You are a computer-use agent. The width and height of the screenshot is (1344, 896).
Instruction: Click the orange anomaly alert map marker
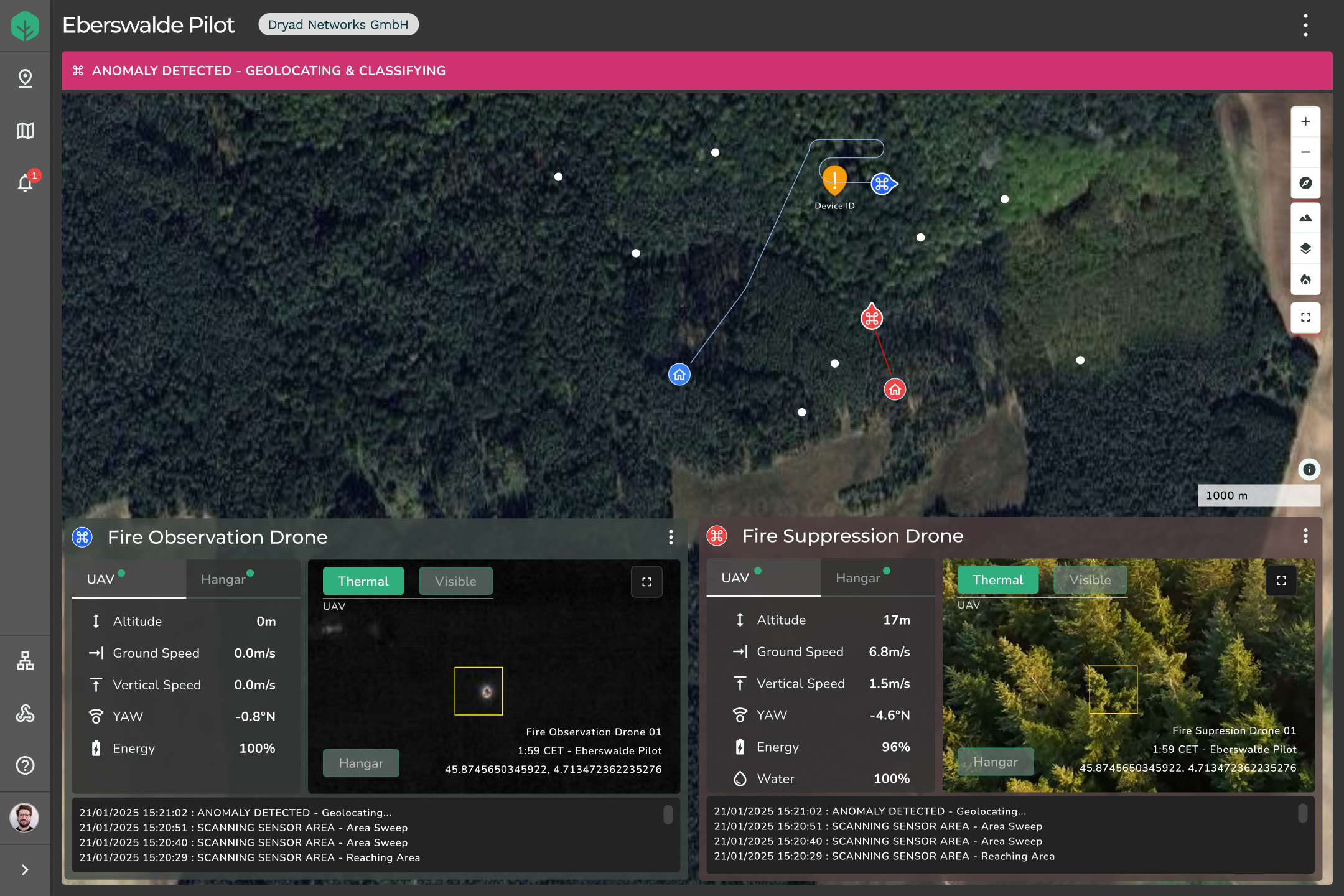tap(834, 180)
